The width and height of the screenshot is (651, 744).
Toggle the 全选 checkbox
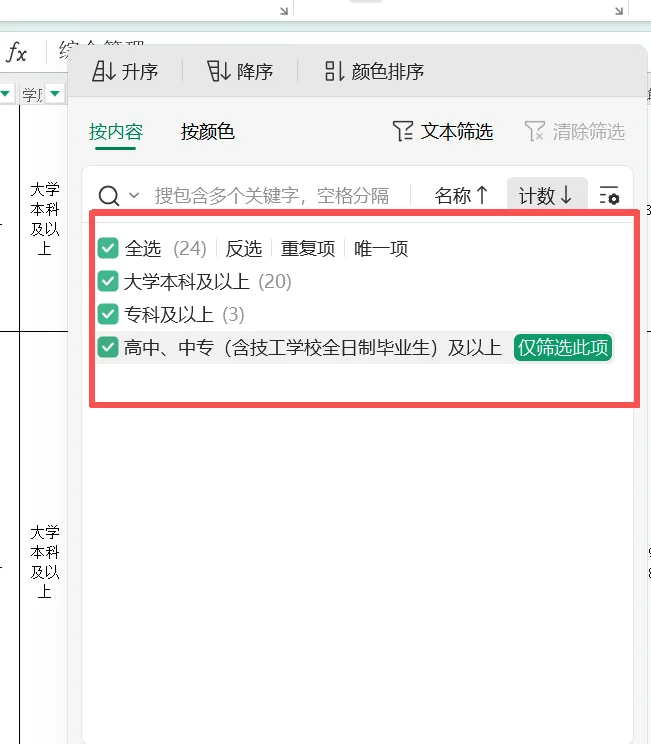[x=108, y=249]
